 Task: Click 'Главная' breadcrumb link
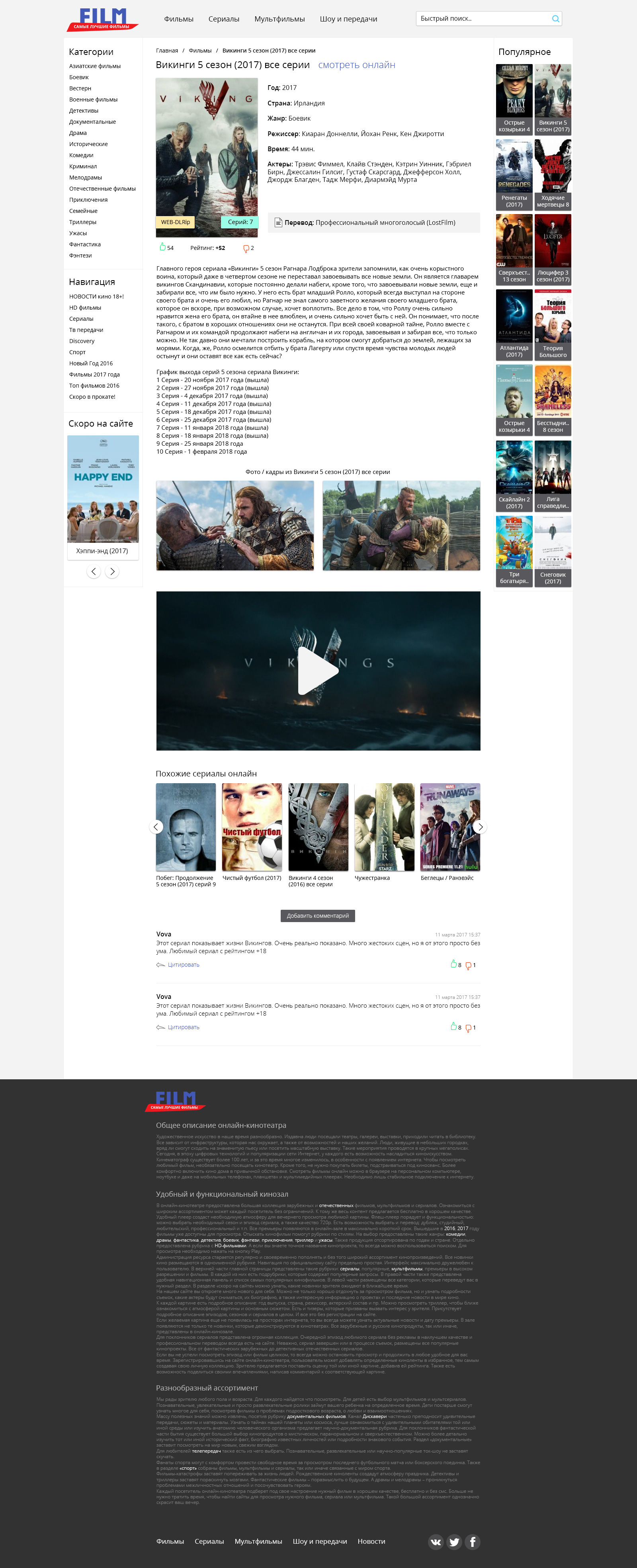click(167, 51)
